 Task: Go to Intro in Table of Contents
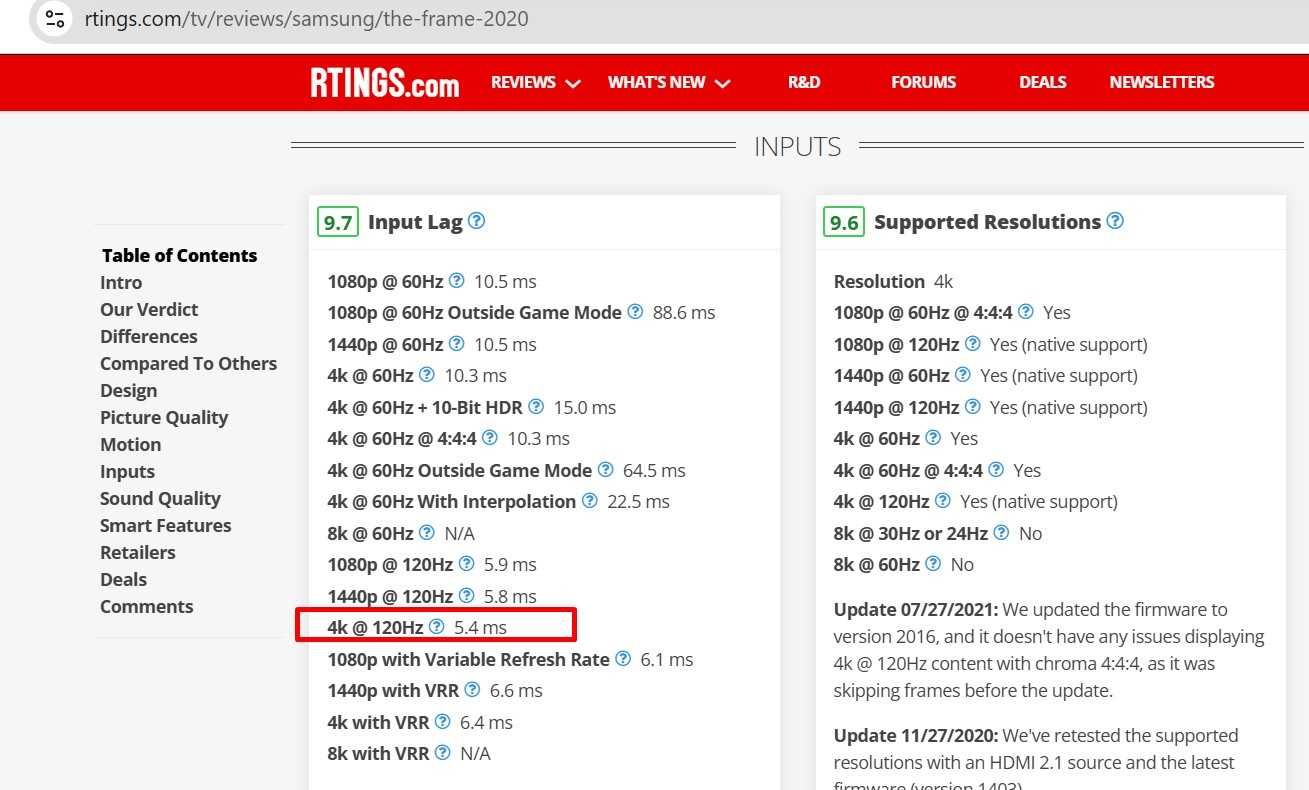pos(121,282)
